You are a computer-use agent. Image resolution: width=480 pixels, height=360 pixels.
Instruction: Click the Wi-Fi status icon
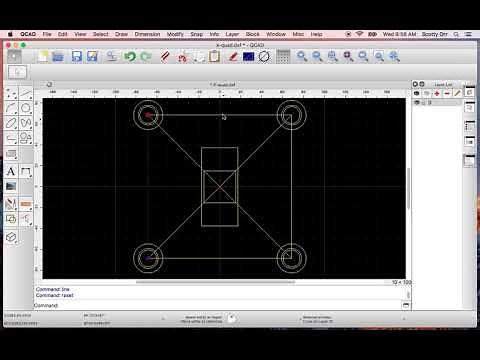point(359,34)
